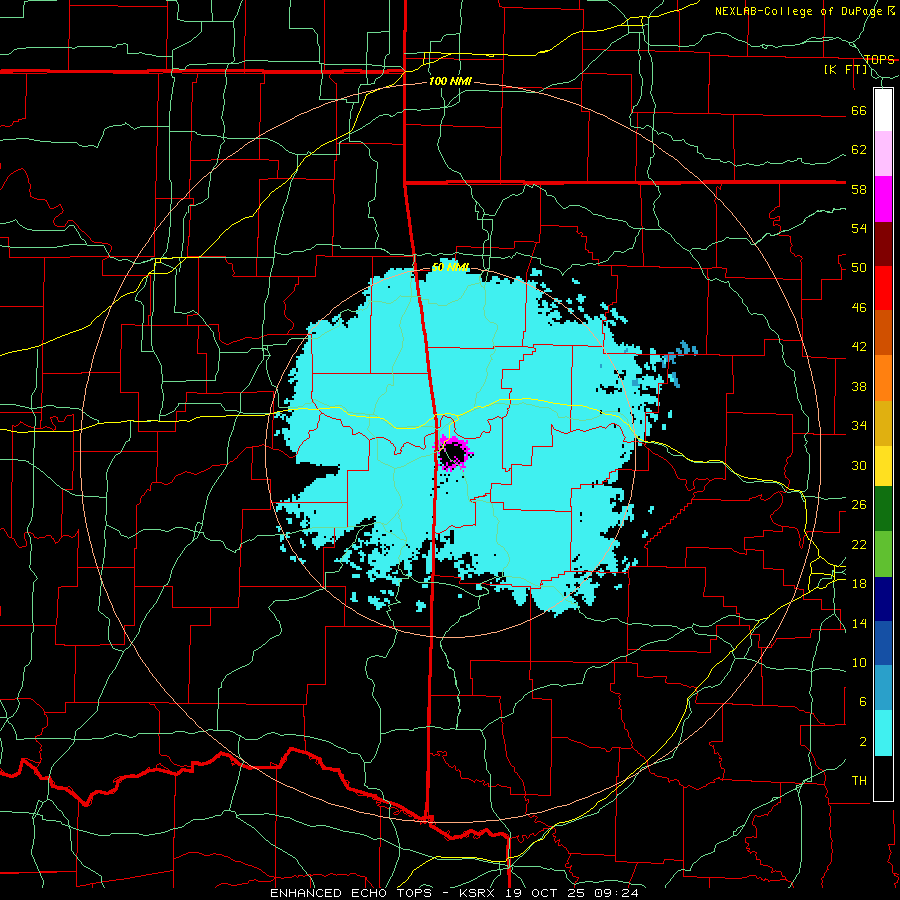Click the legend value 54
900x900 pixels.
pos(859,228)
